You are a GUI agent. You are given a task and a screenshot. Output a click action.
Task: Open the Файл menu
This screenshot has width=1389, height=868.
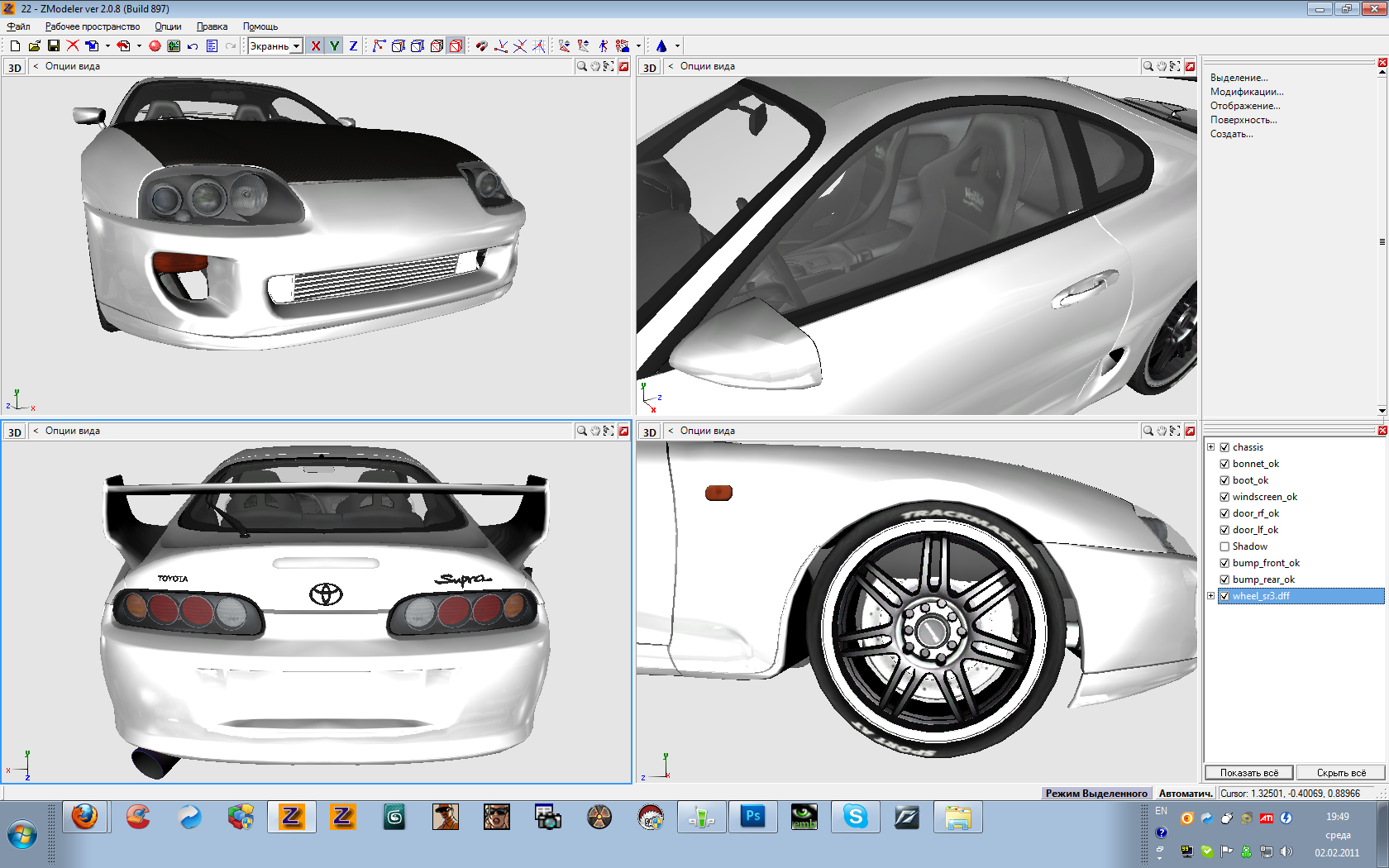coord(18,26)
